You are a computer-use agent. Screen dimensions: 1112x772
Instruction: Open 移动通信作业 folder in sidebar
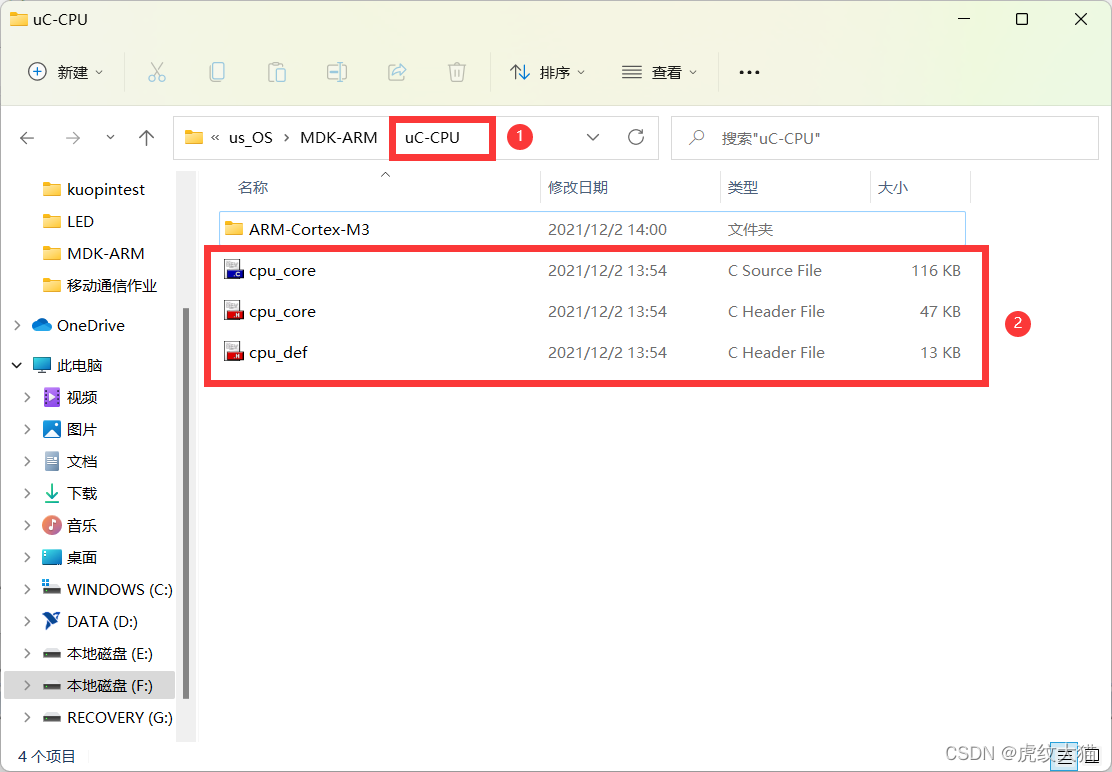pos(111,286)
